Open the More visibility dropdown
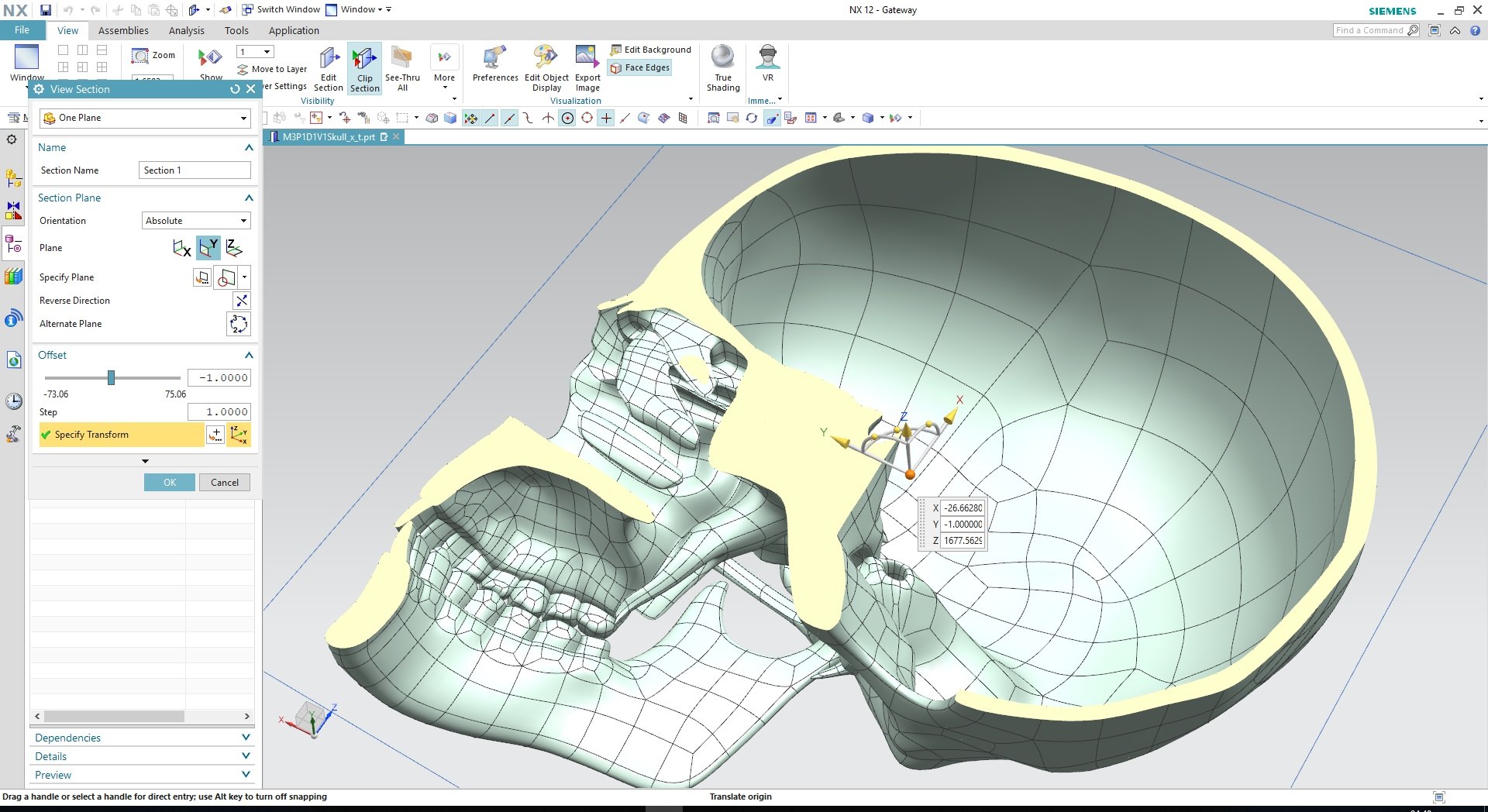The width and height of the screenshot is (1488, 812). tap(444, 68)
